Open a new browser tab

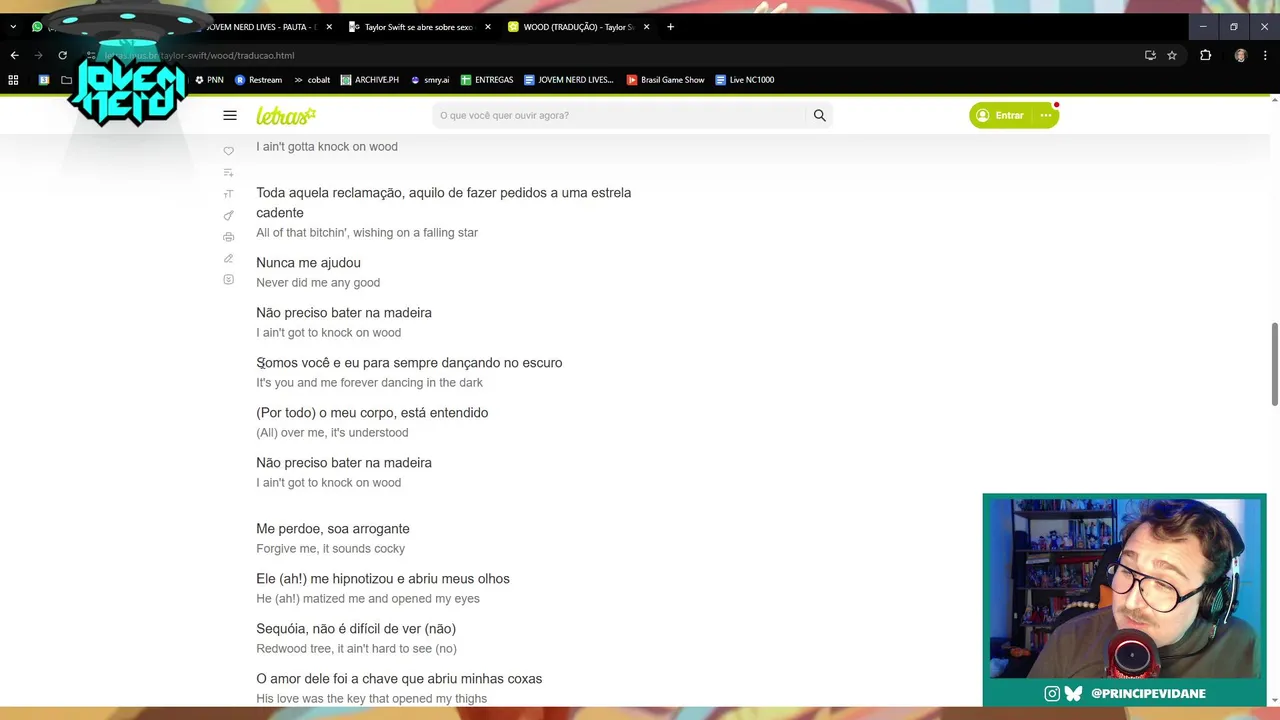point(670,27)
